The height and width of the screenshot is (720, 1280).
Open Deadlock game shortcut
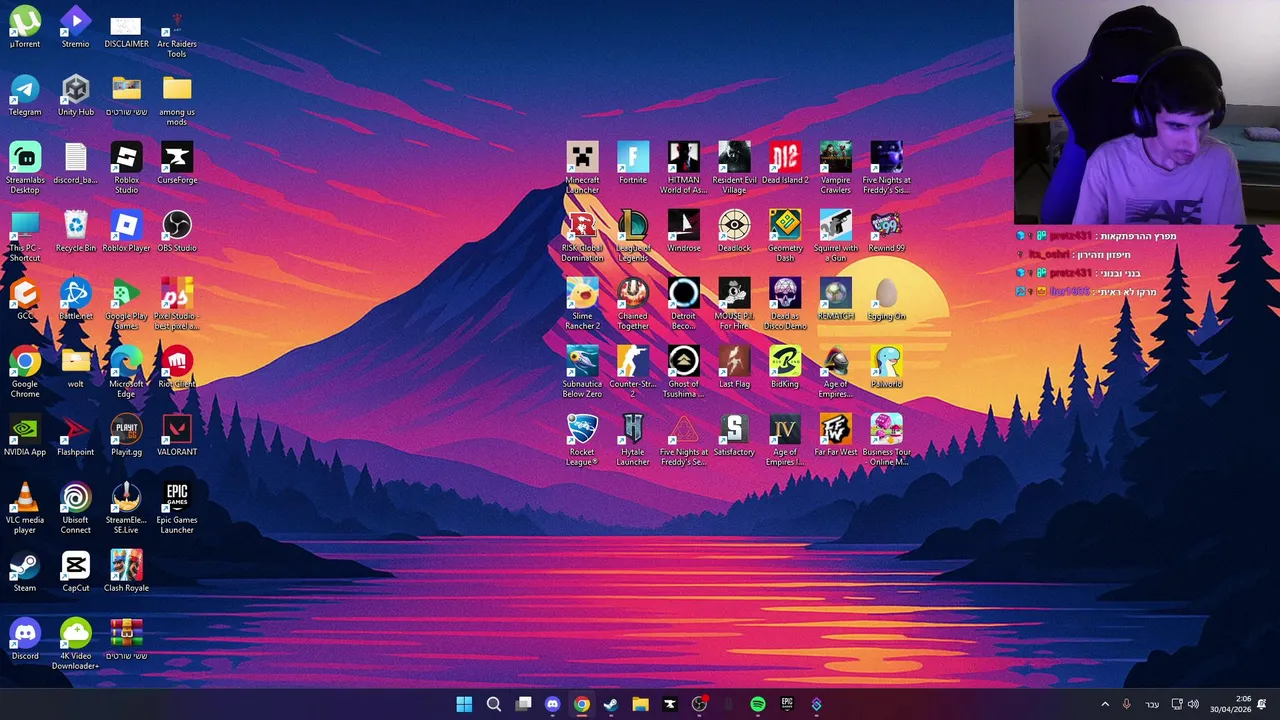(734, 231)
